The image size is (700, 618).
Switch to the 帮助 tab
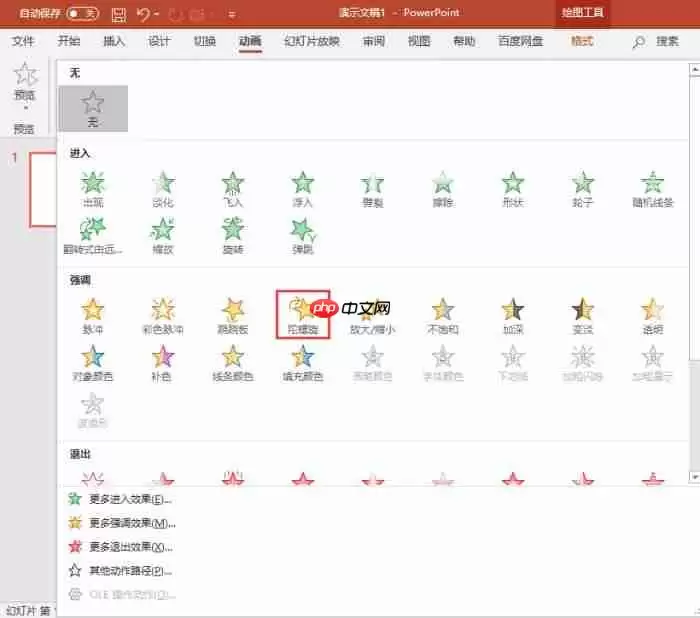464,42
